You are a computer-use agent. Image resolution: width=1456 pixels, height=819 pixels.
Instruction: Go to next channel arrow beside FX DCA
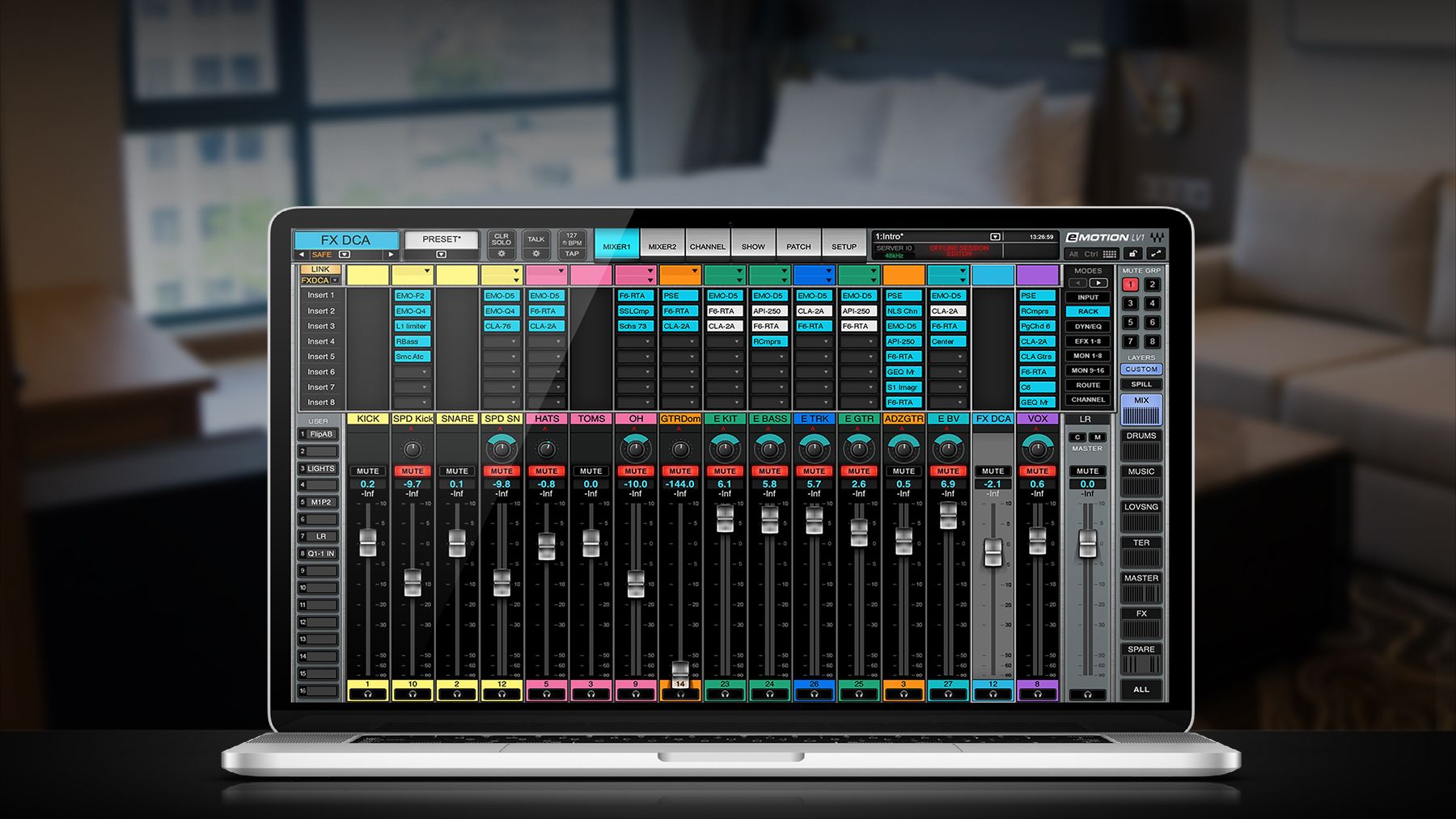(392, 255)
